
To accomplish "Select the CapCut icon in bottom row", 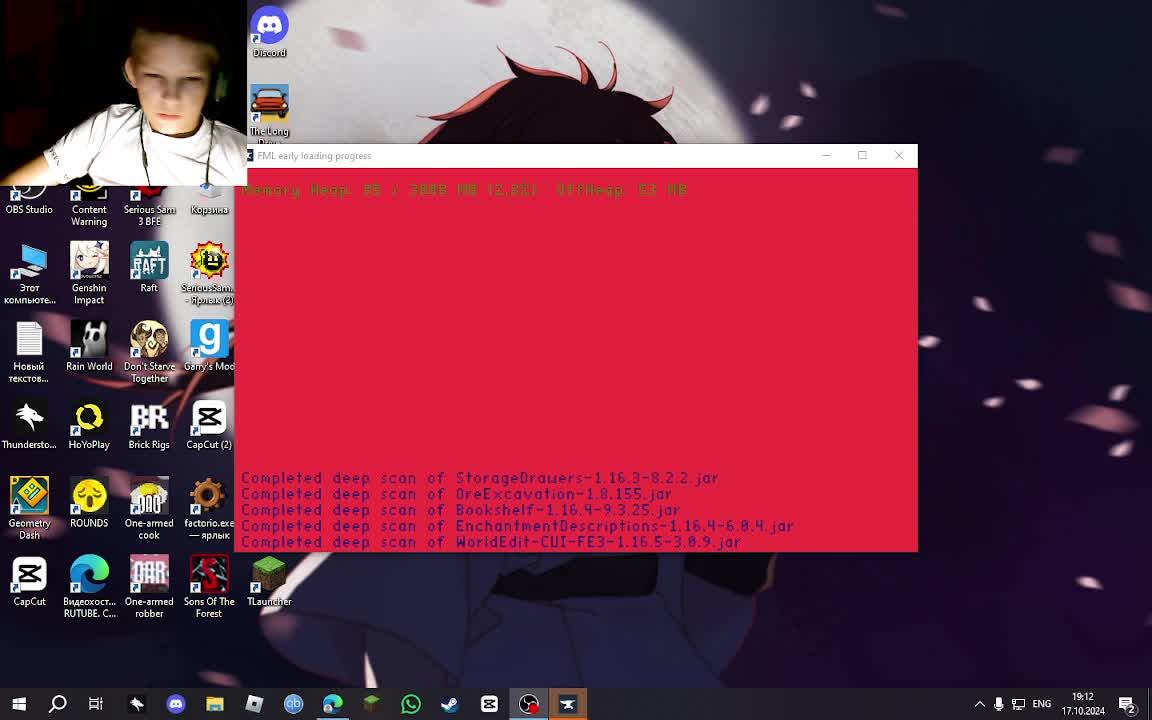I will [x=29, y=580].
